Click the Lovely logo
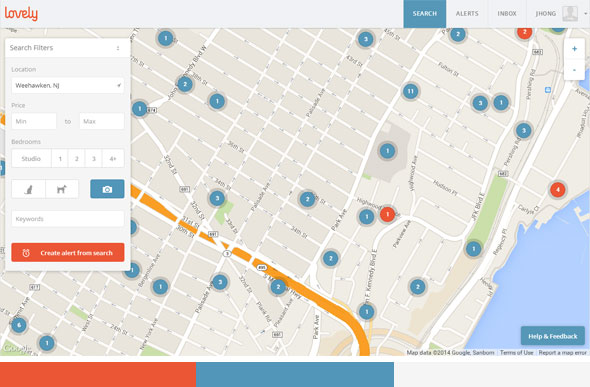The height and width of the screenshot is (387, 590). point(21,14)
